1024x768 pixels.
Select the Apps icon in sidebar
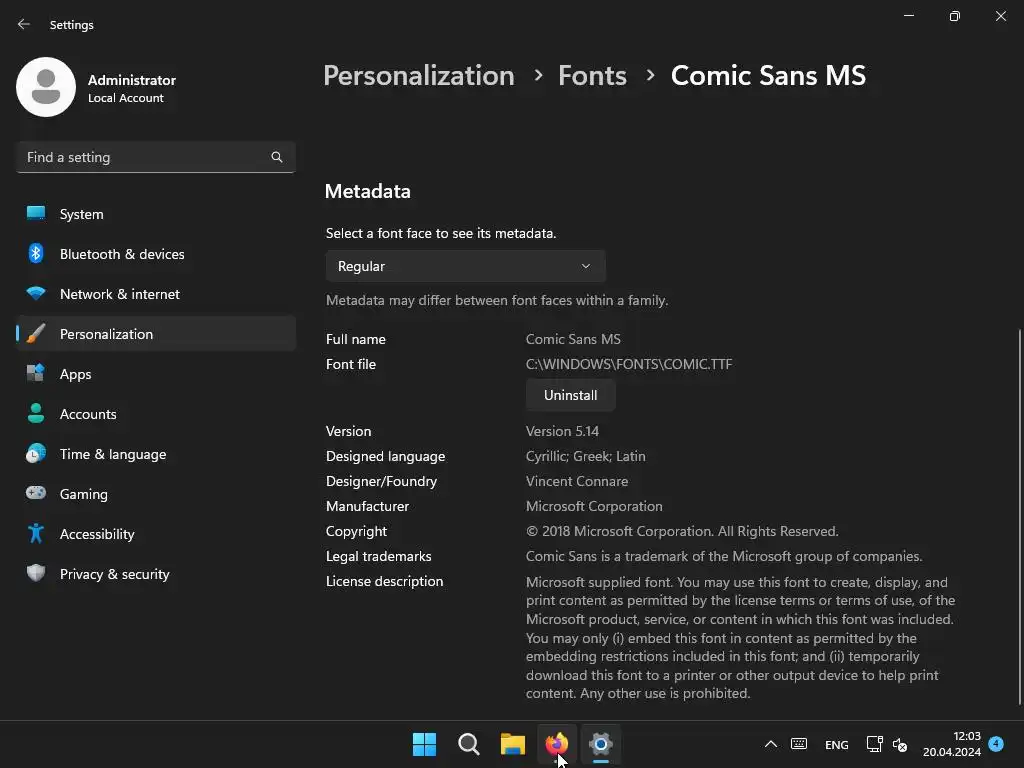36,374
